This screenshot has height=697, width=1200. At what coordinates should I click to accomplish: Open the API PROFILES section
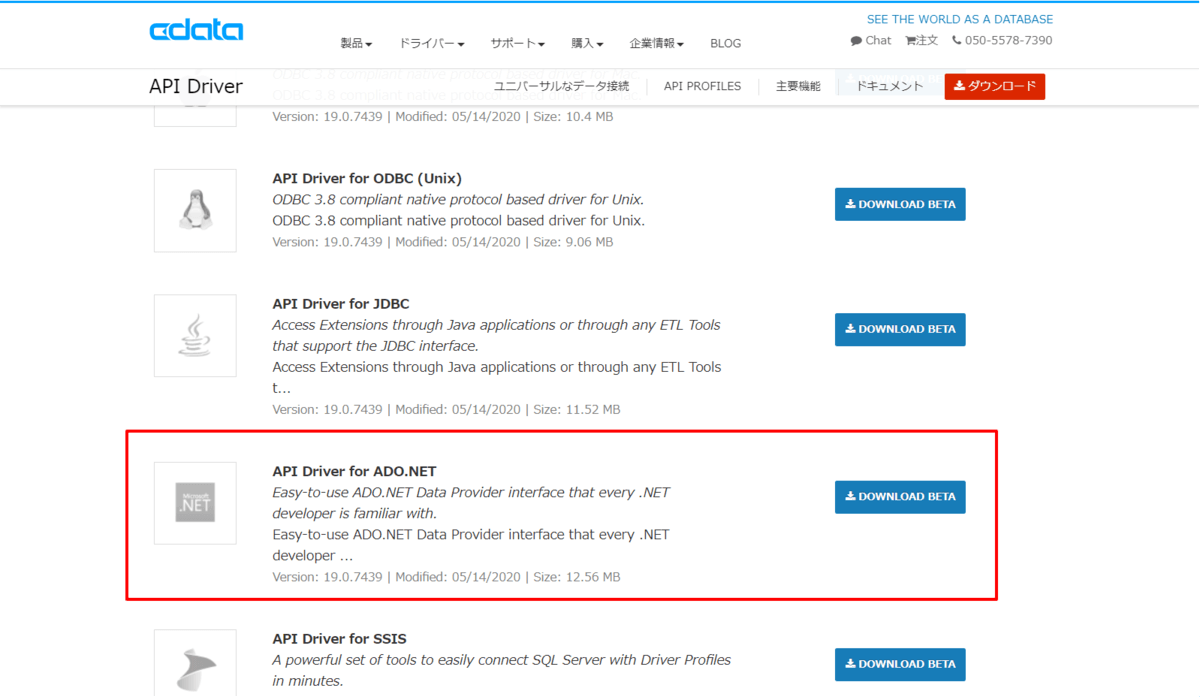point(703,86)
